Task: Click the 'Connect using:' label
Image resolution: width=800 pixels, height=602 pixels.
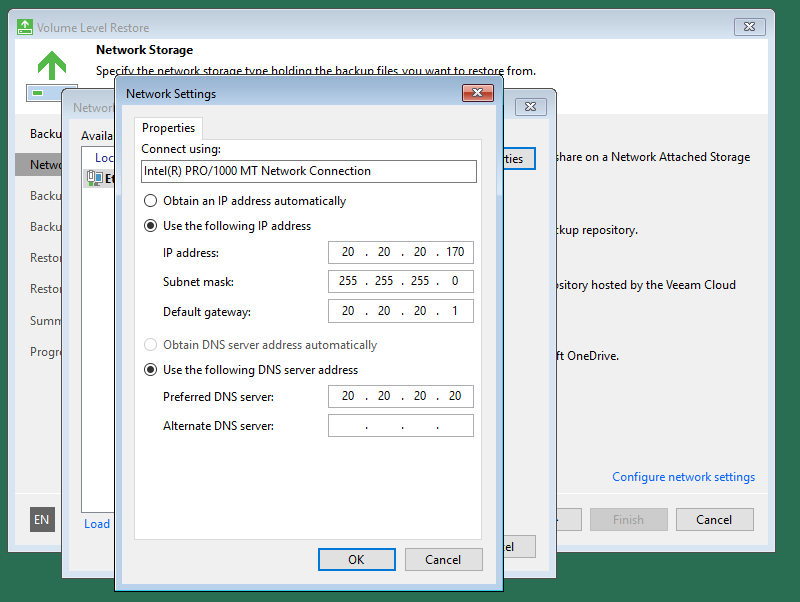Action: click(181, 149)
